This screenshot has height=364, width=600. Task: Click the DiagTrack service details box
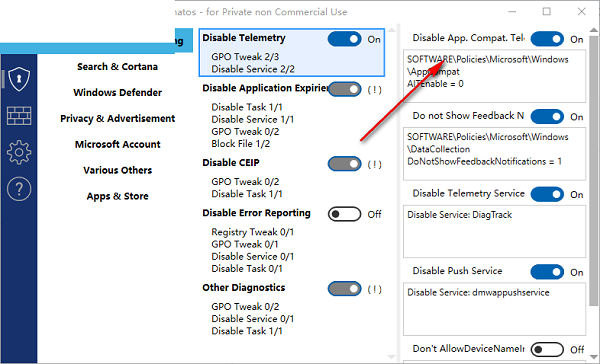(x=494, y=232)
